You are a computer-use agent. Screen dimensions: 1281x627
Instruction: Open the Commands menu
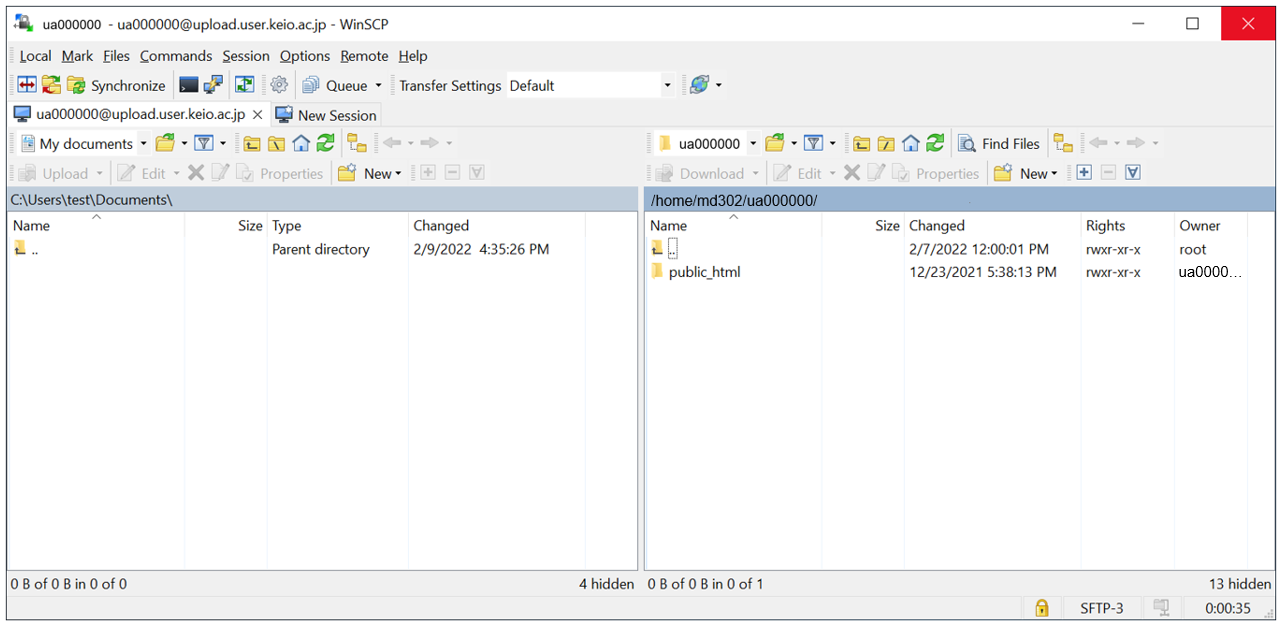(x=176, y=56)
